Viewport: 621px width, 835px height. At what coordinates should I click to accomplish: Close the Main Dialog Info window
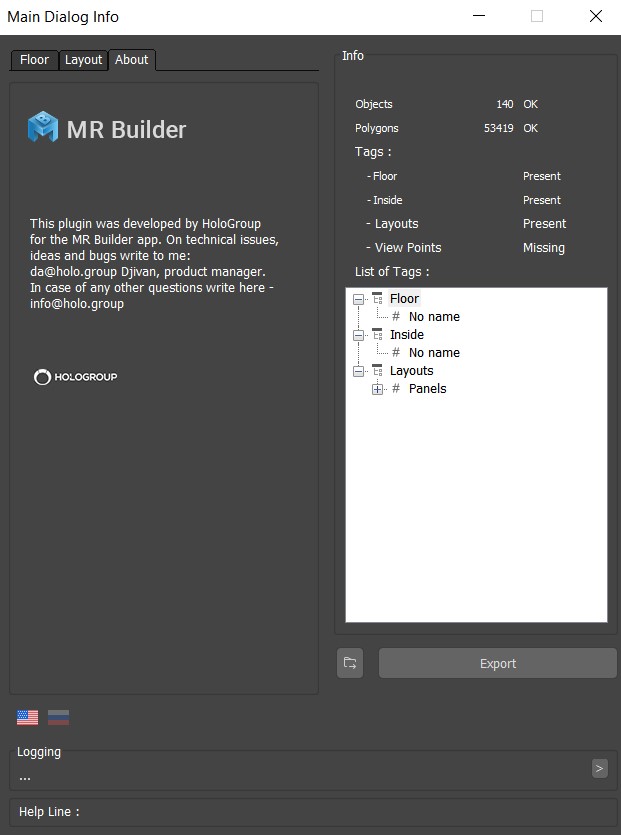point(596,17)
